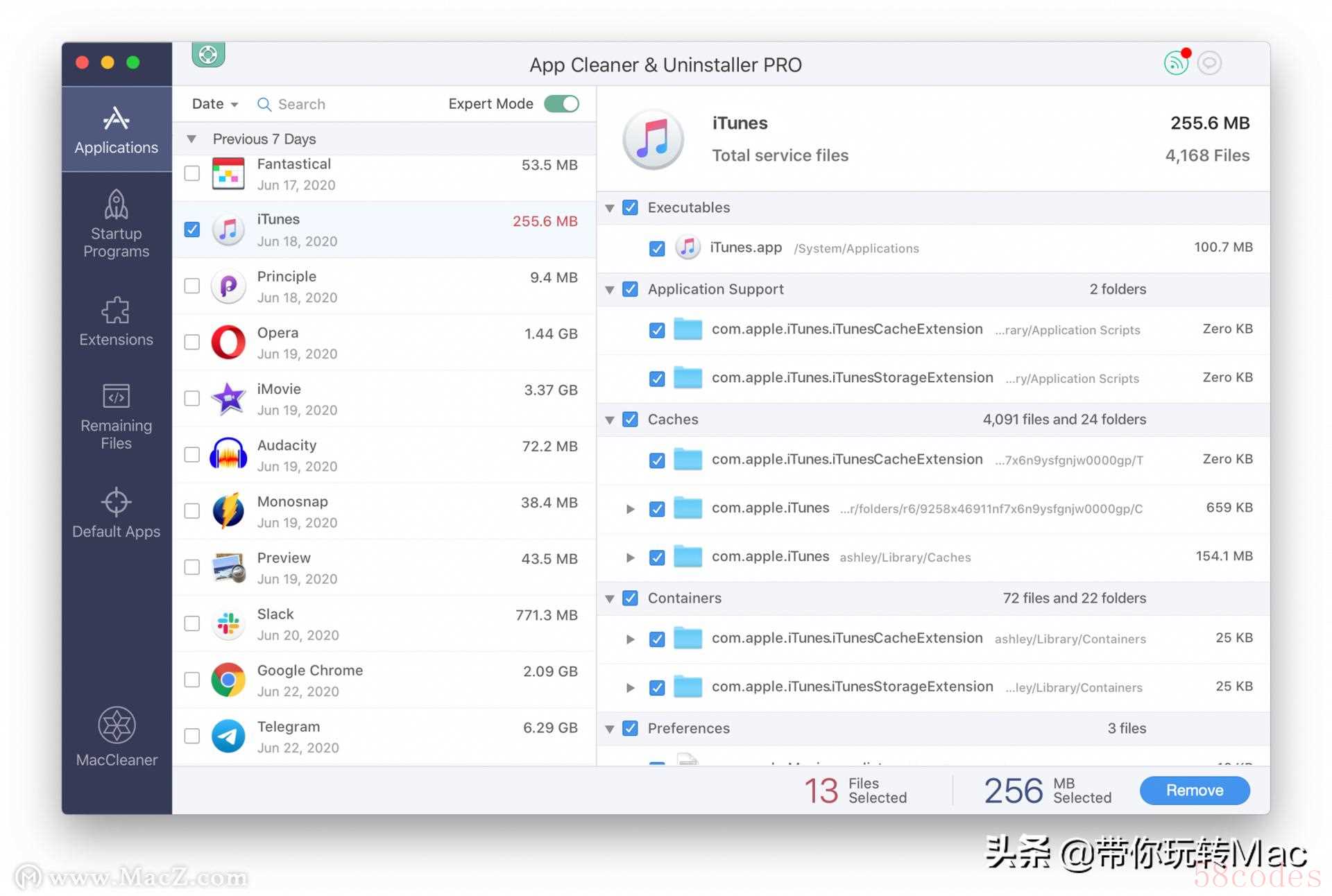Expand the 154.1 MB com.apple.iTunes cache folder
This screenshot has height=896, width=1332.
click(630, 558)
